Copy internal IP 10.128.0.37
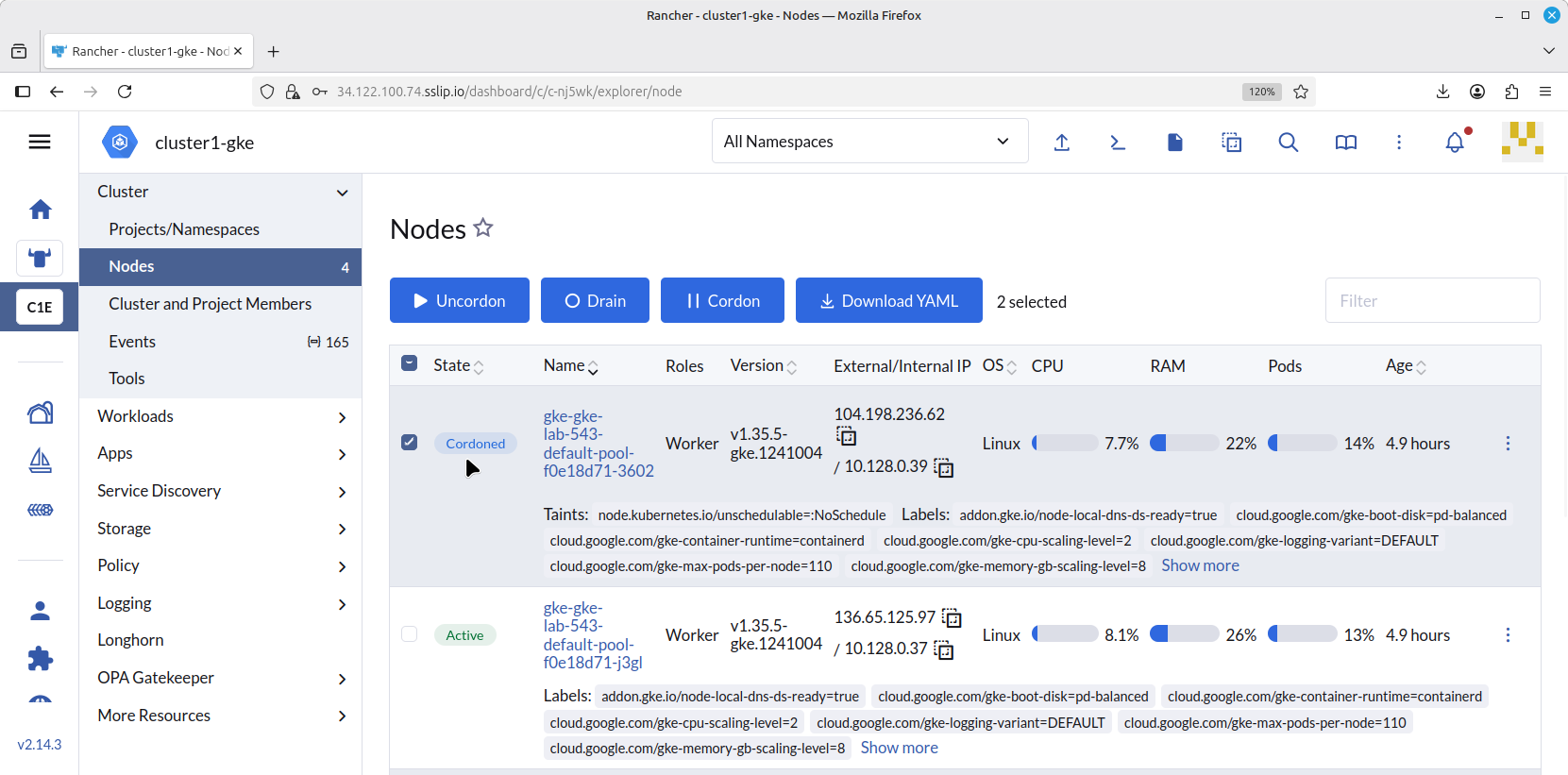The height and width of the screenshot is (775, 1568). 944,649
